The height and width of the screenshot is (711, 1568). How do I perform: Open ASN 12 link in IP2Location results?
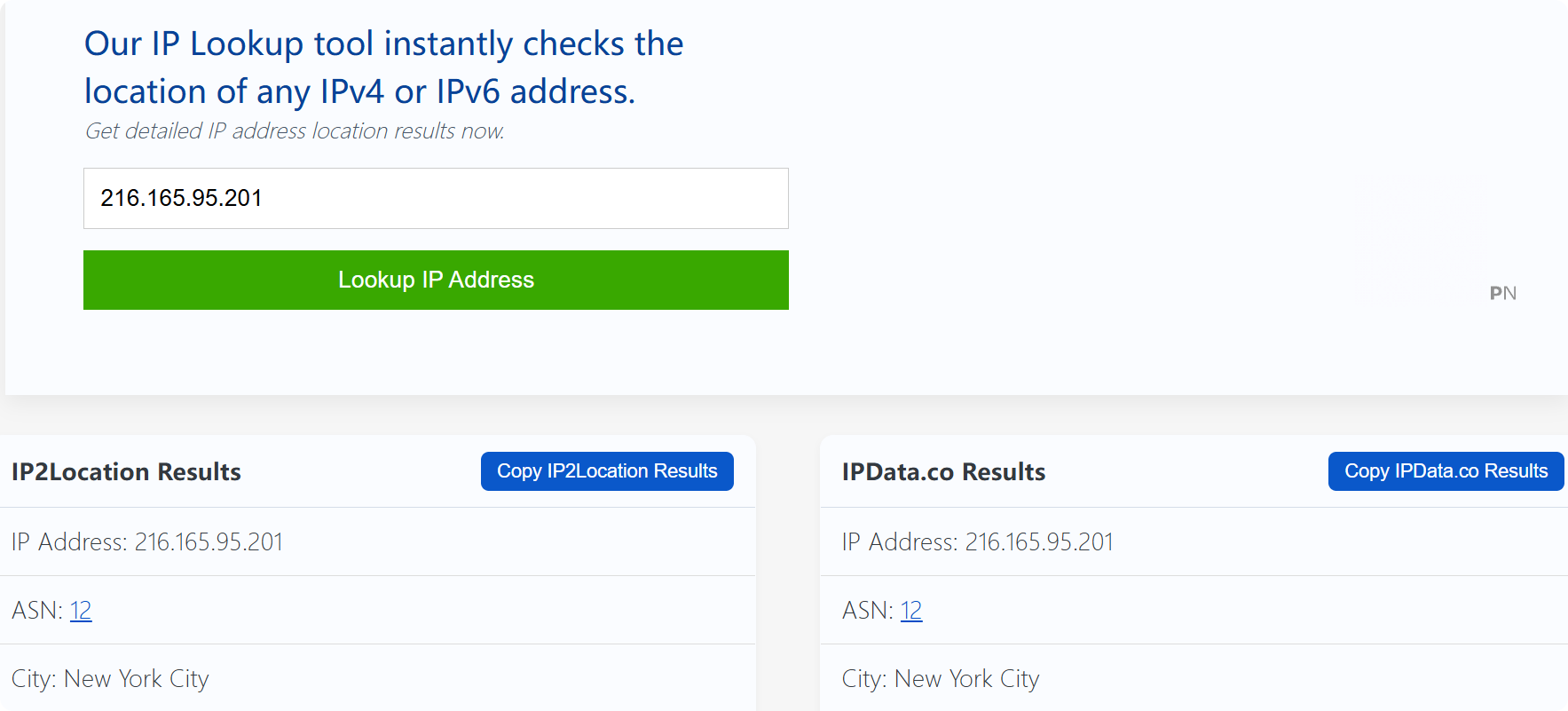(x=81, y=611)
